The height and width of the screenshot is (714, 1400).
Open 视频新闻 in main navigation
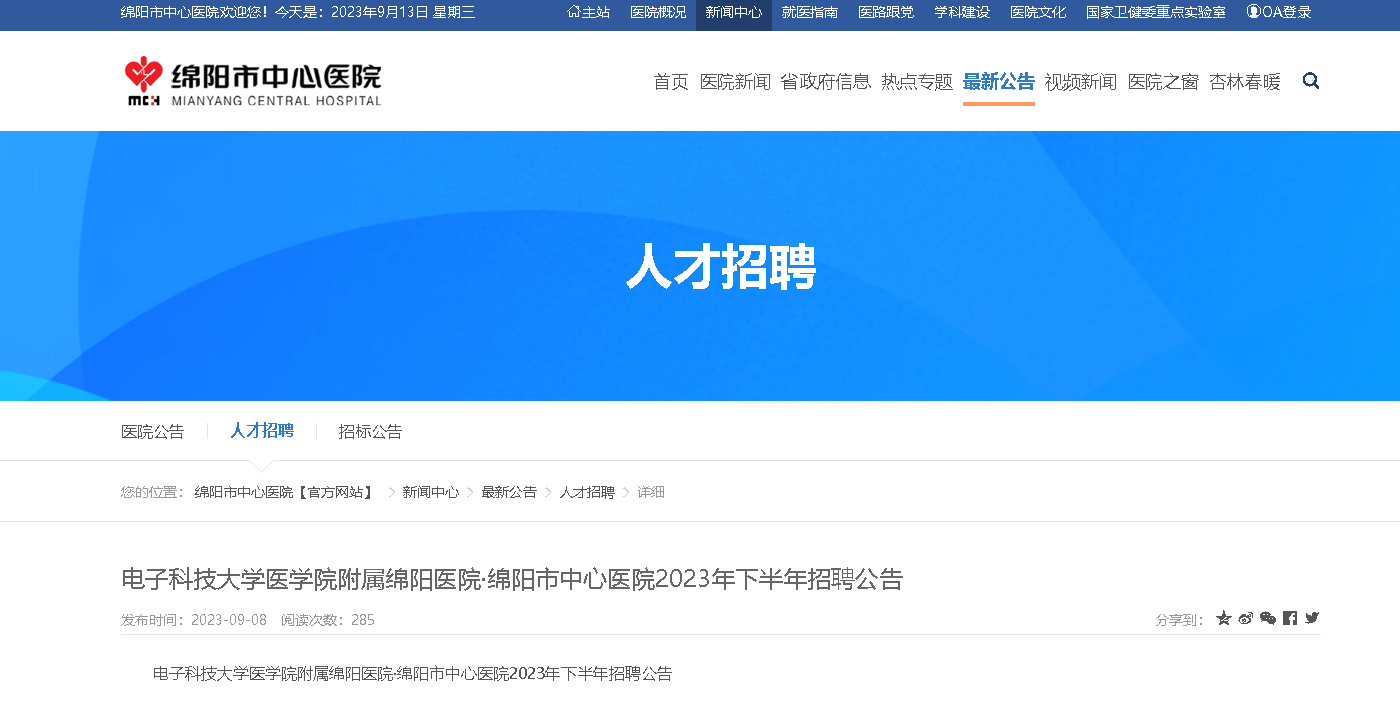tap(1081, 82)
